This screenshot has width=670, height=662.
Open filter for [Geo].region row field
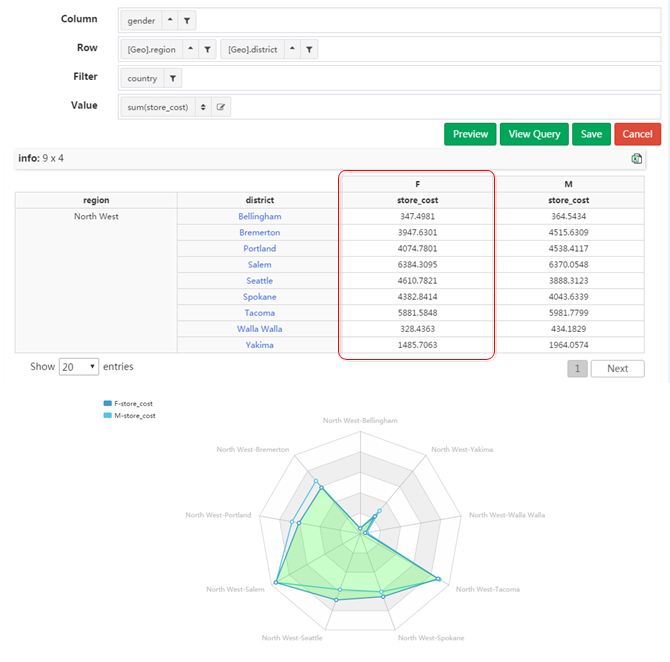(x=206, y=48)
